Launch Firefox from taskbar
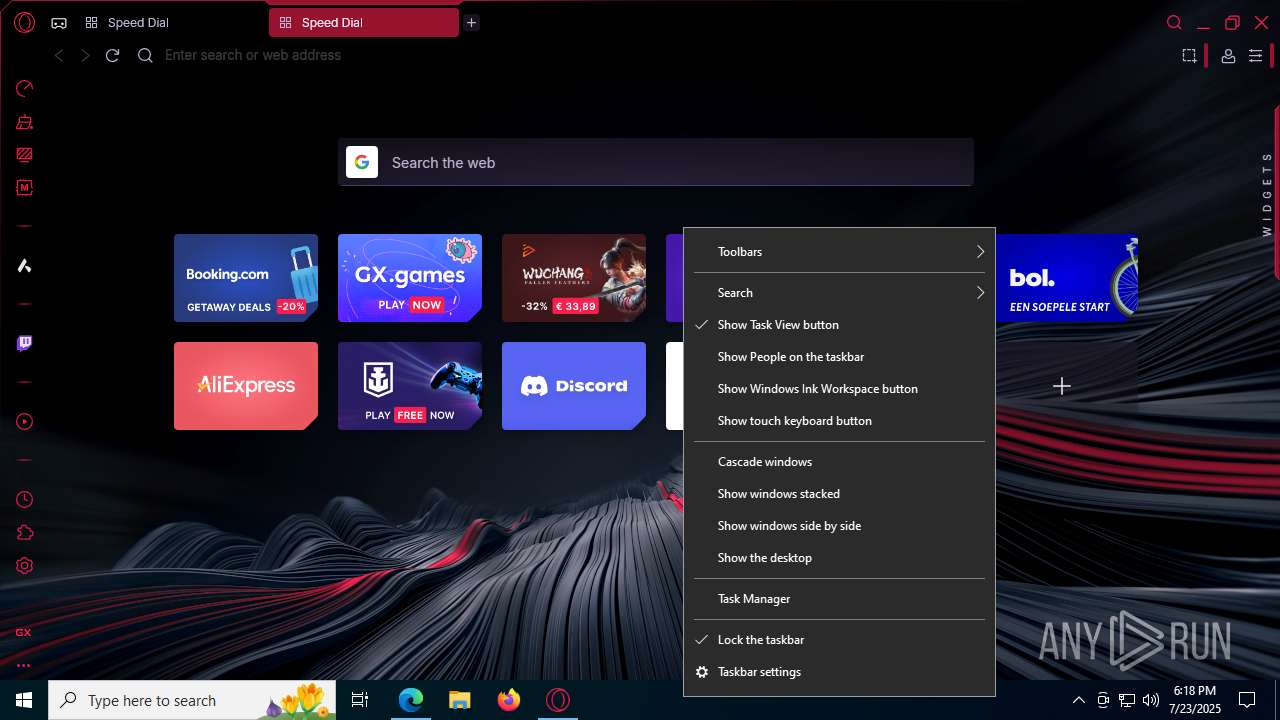The image size is (1280, 720). (509, 700)
